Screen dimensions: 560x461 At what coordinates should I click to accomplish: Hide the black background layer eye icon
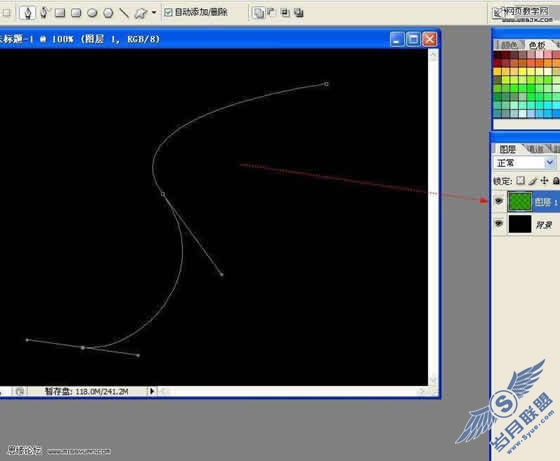pyautogui.click(x=499, y=224)
